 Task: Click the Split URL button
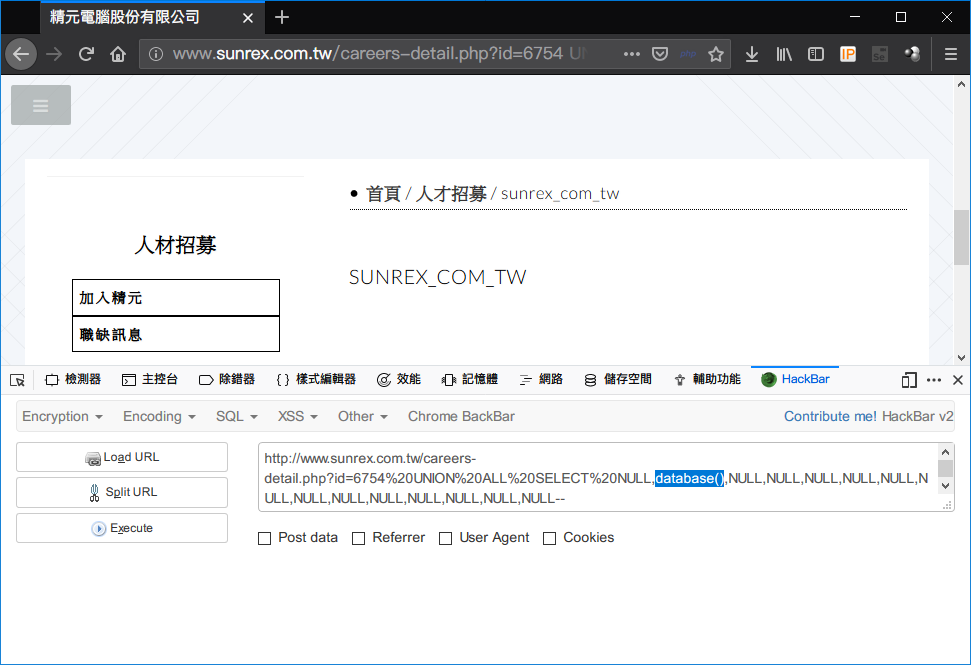(x=122, y=493)
